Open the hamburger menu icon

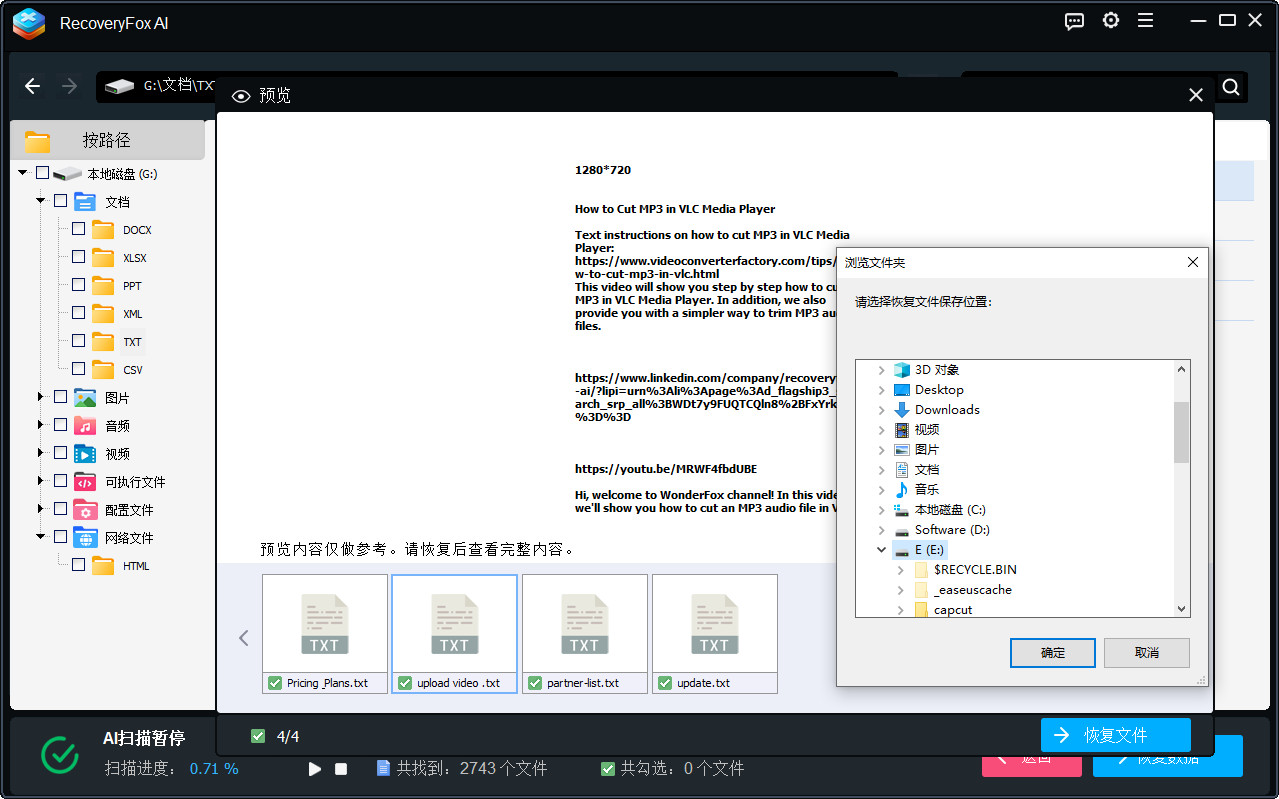(1145, 21)
